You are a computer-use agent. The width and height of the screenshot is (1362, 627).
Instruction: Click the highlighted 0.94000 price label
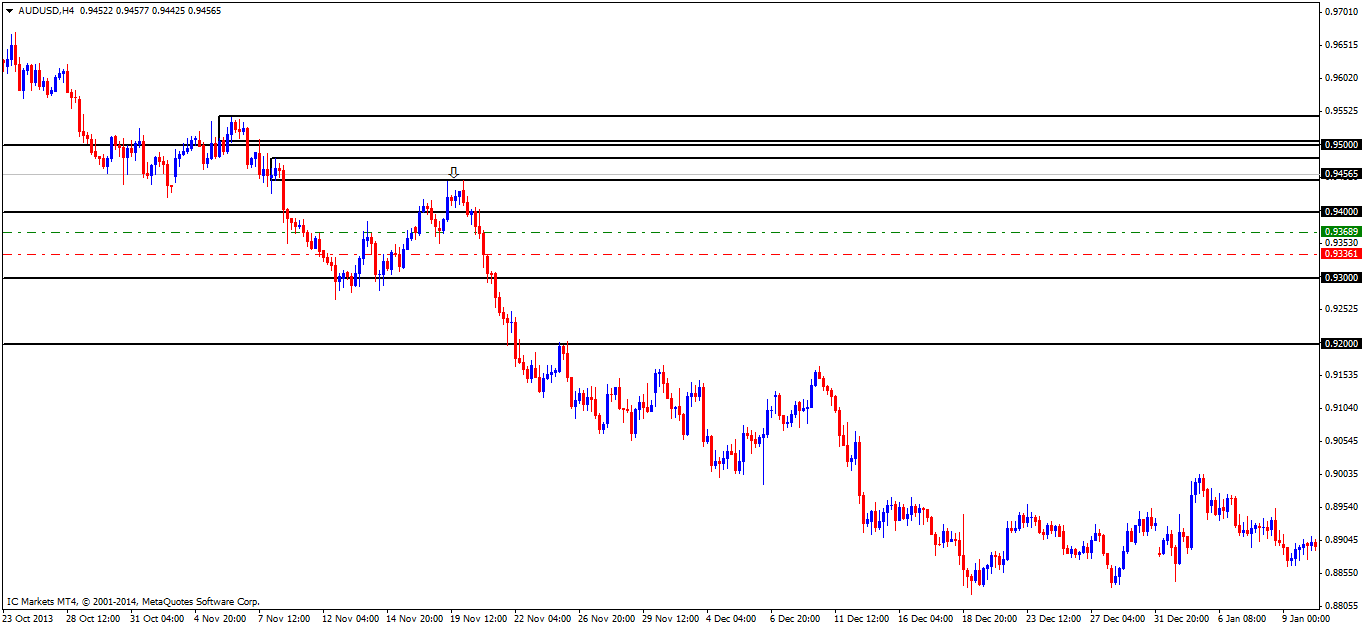1341,211
